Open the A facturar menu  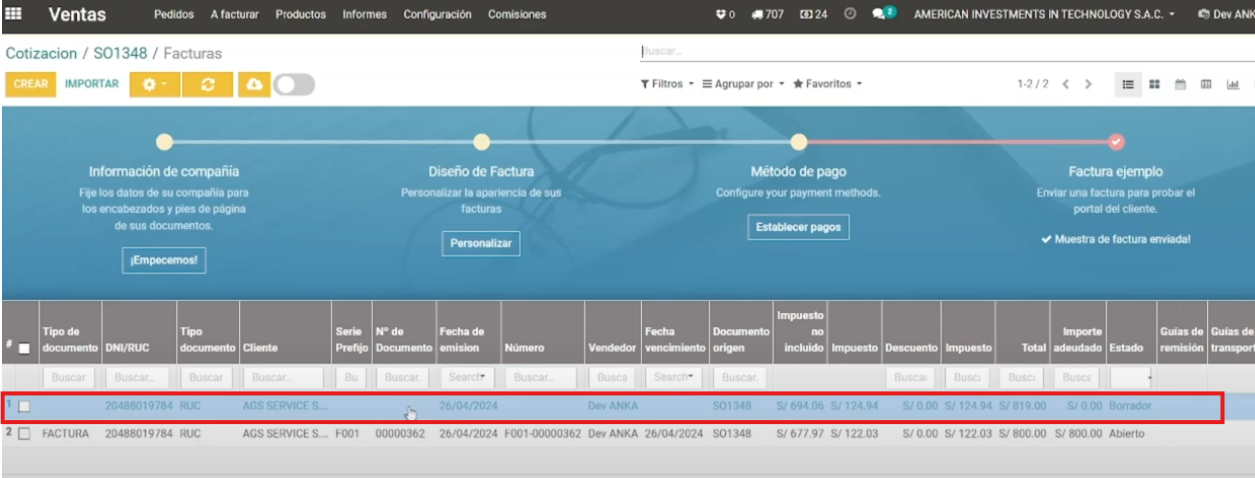(235, 15)
